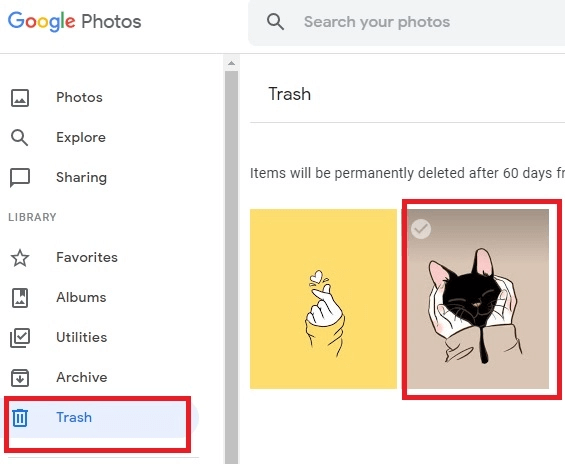Click the Sharing speech bubble icon

click(20, 178)
